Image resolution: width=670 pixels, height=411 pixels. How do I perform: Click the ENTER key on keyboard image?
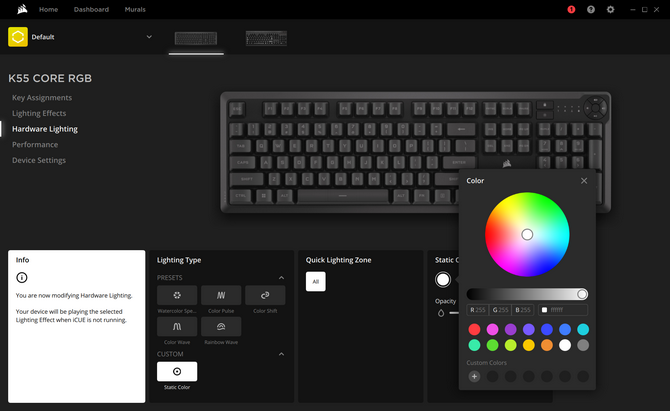click(x=459, y=162)
